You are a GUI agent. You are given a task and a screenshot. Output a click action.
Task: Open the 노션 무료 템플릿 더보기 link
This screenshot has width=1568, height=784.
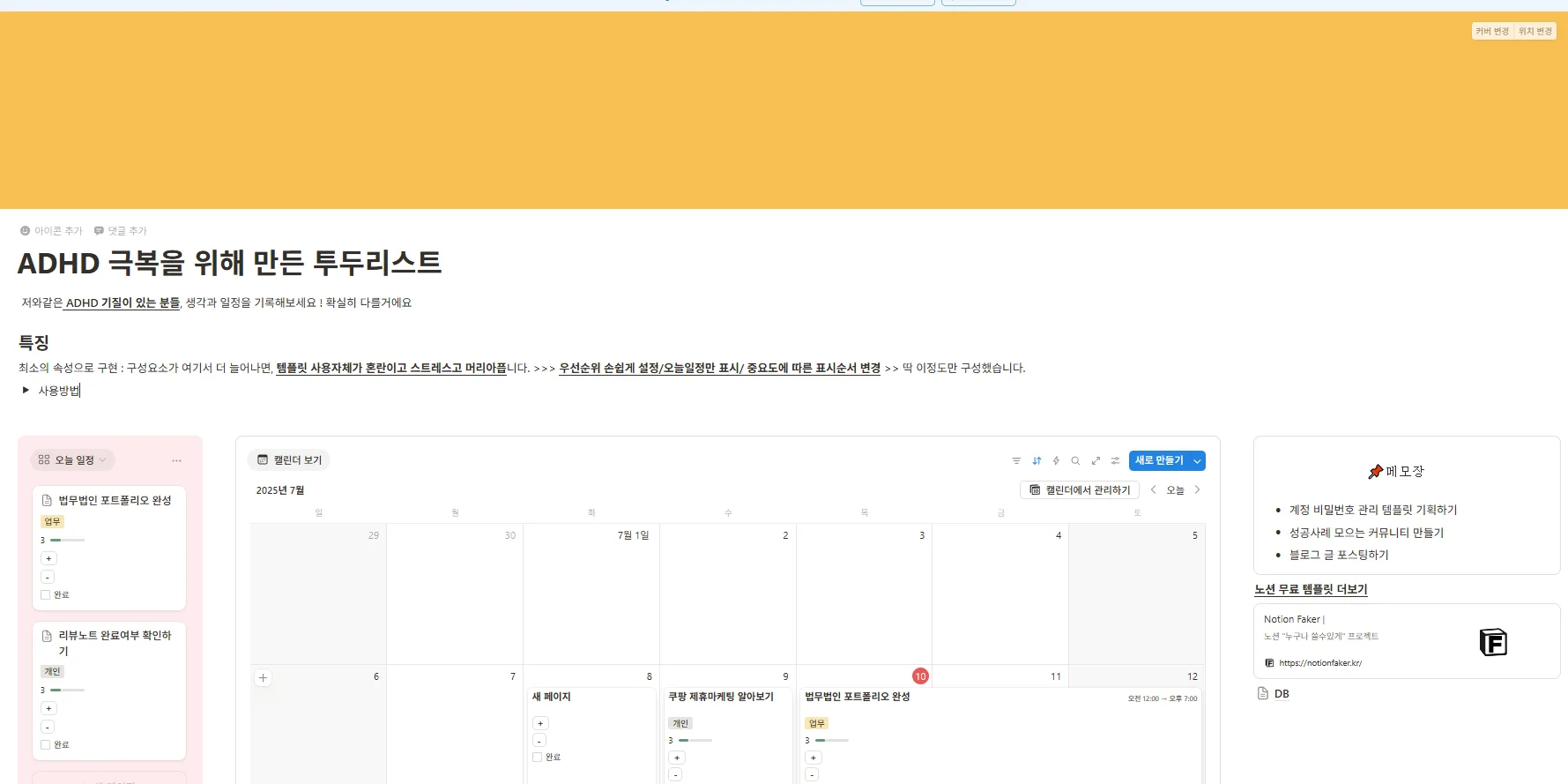coord(1311,589)
